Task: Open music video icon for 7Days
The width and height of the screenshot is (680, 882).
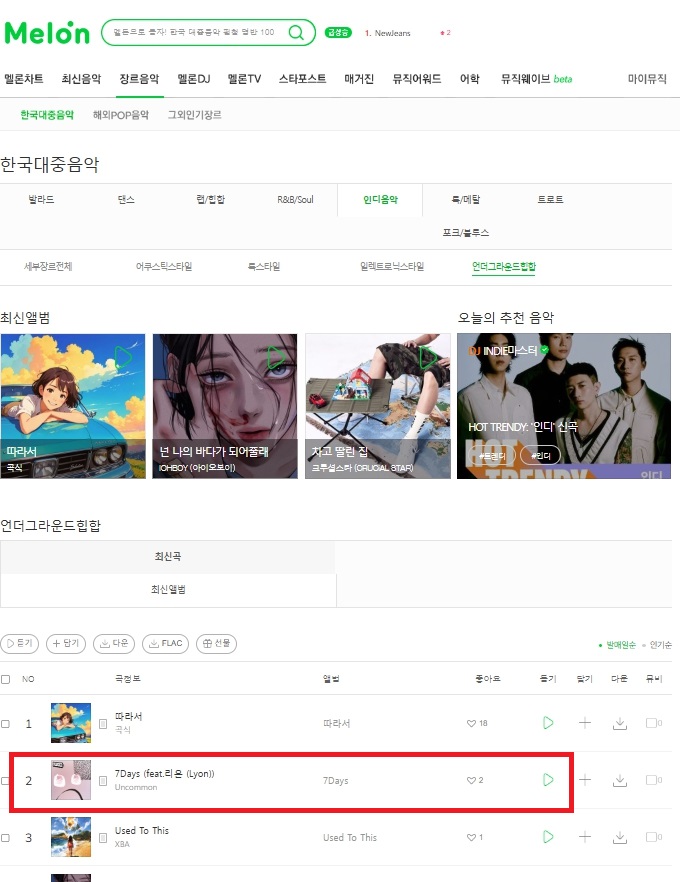Action: (654, 780)
